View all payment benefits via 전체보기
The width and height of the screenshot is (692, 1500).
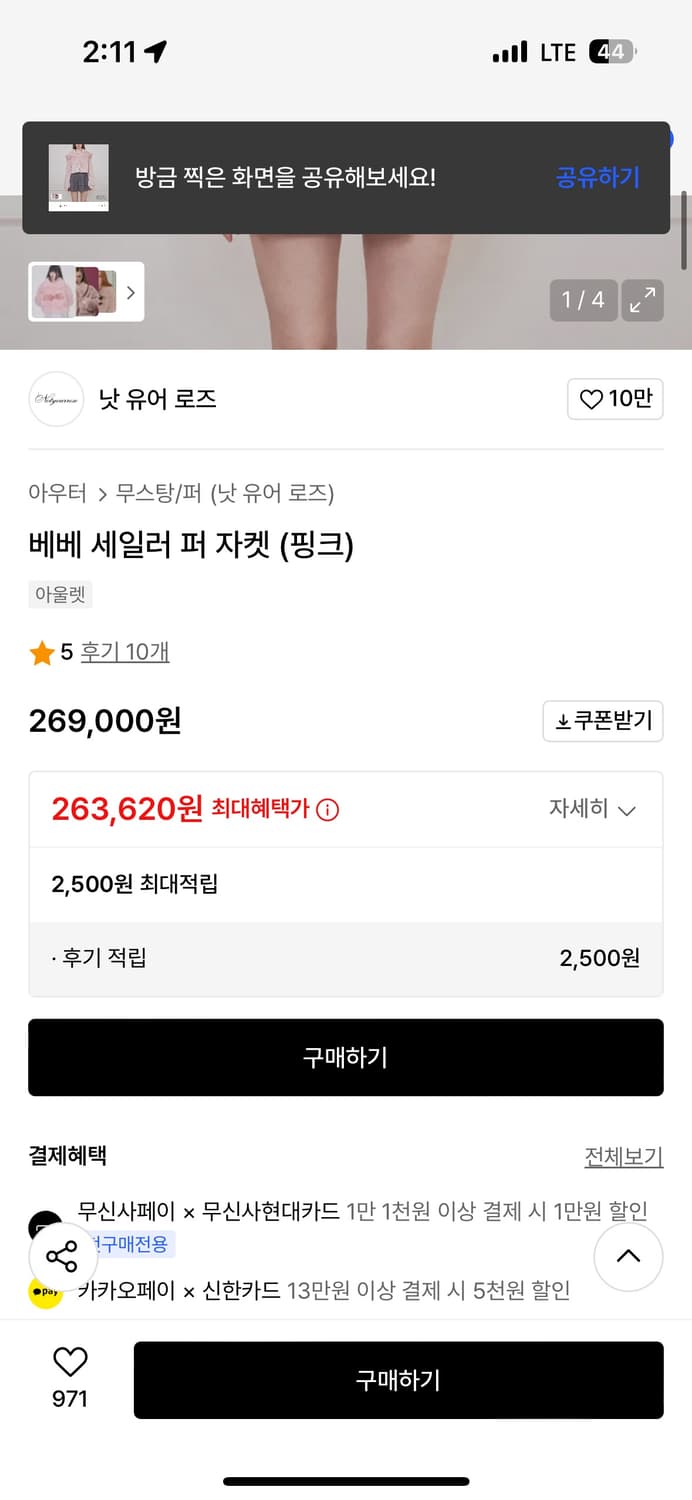624,1156
